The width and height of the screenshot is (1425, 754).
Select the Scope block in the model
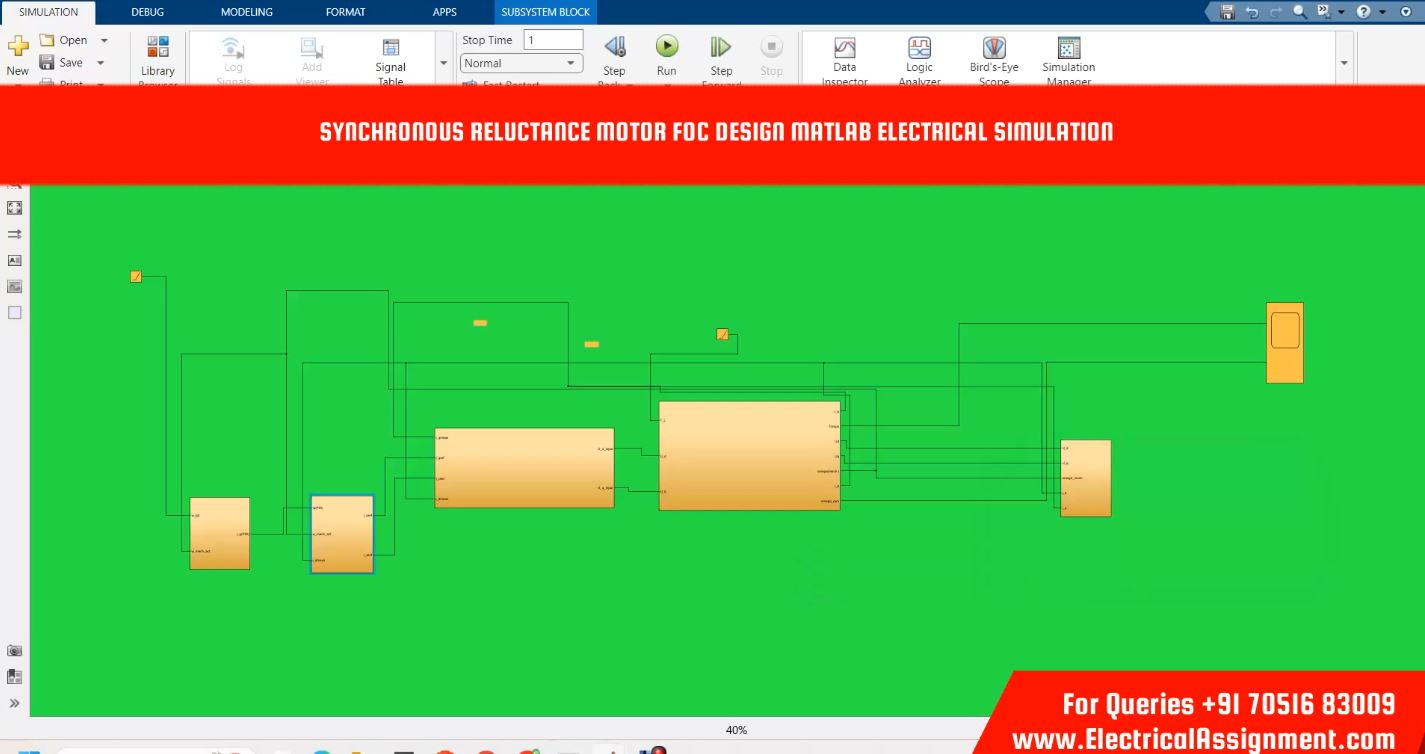pos(1284,342)
